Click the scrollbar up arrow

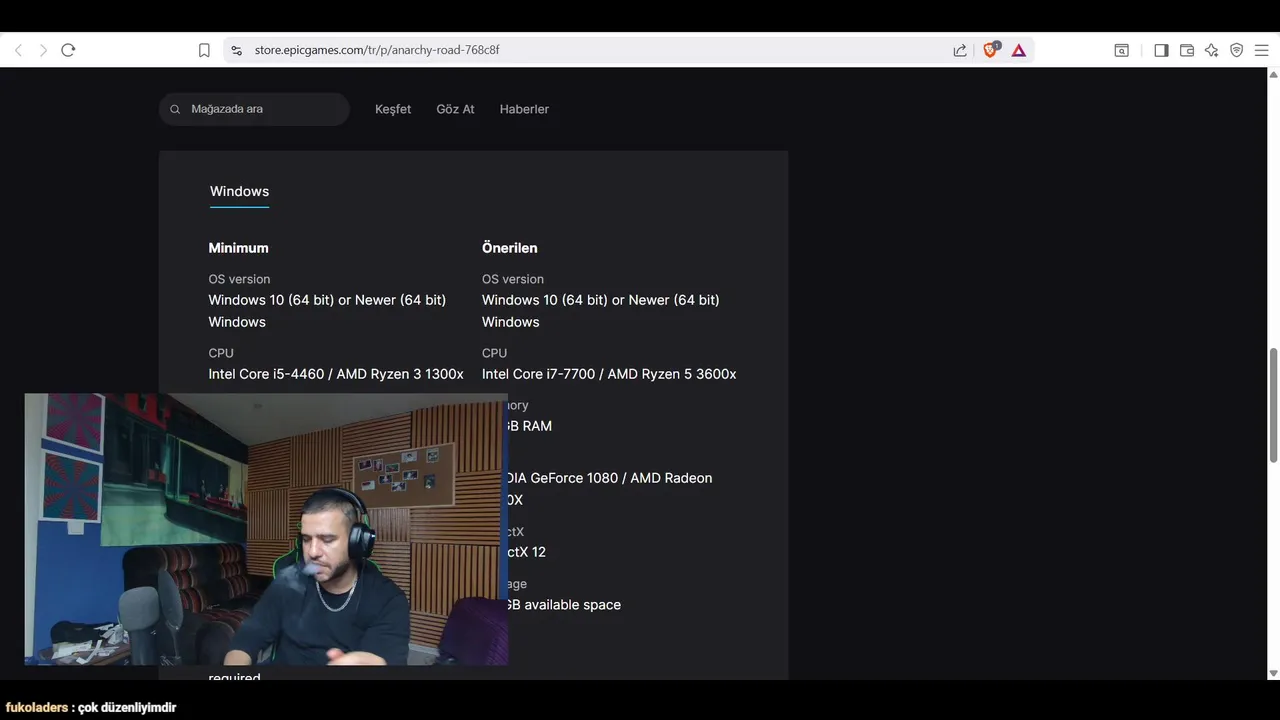[1273, 73]
